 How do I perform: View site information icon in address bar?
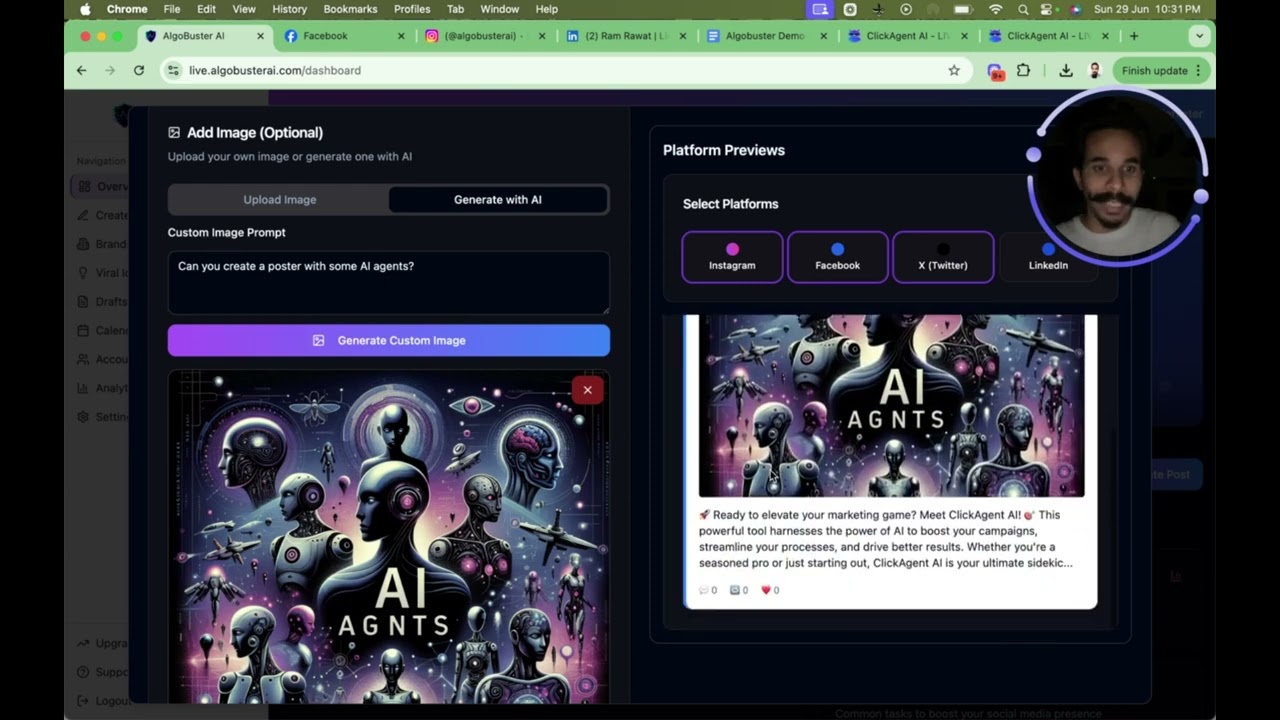174,70
